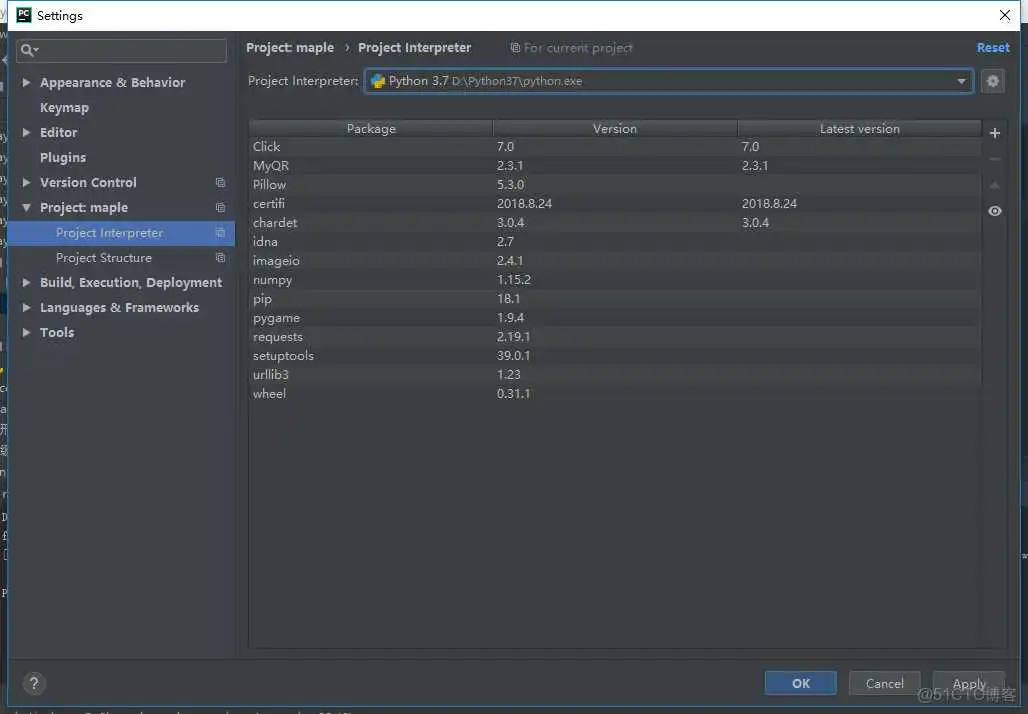
Task: Open the Project Interpreter dropdown arrow
Action: pyautogui.click(x=960, y=81)
